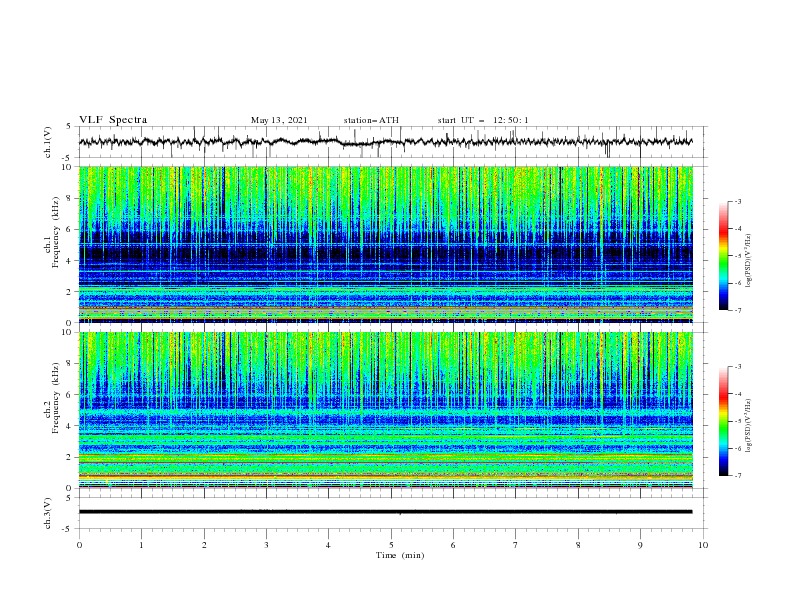Click the 'ch.3(V)' axis label

click(48, 513)
